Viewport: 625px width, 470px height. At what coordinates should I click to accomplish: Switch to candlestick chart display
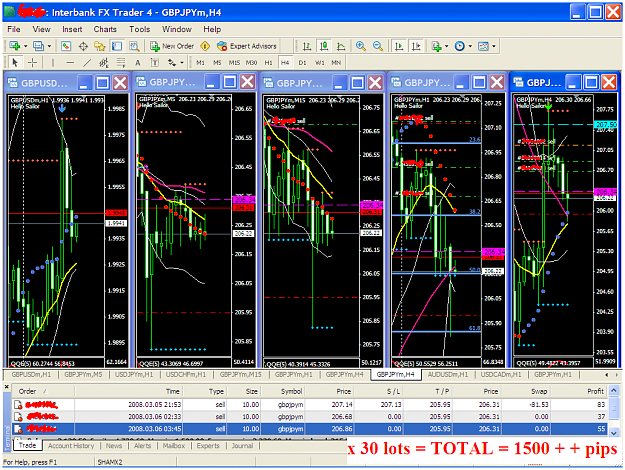[x=324, y=46]
